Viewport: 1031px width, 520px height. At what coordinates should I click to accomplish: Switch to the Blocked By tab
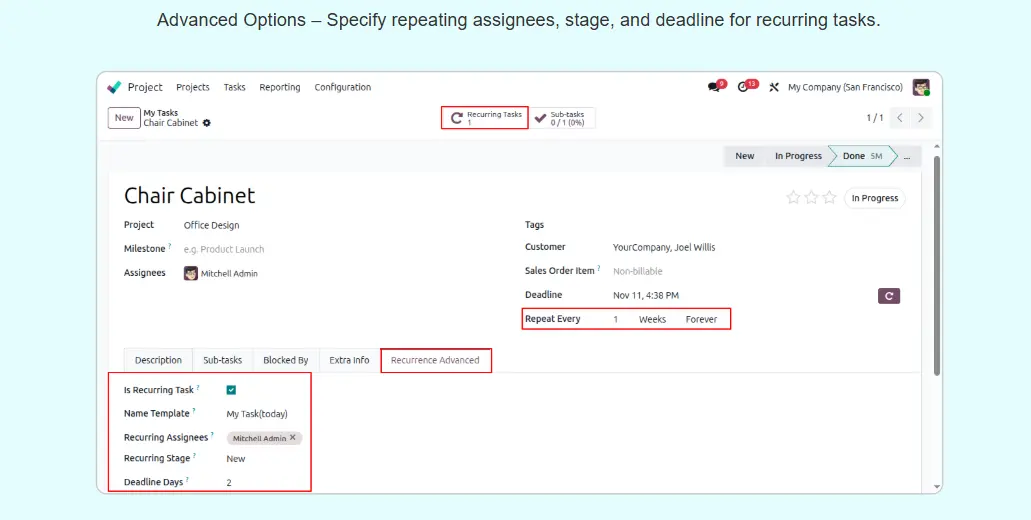[x=285, y=360]
